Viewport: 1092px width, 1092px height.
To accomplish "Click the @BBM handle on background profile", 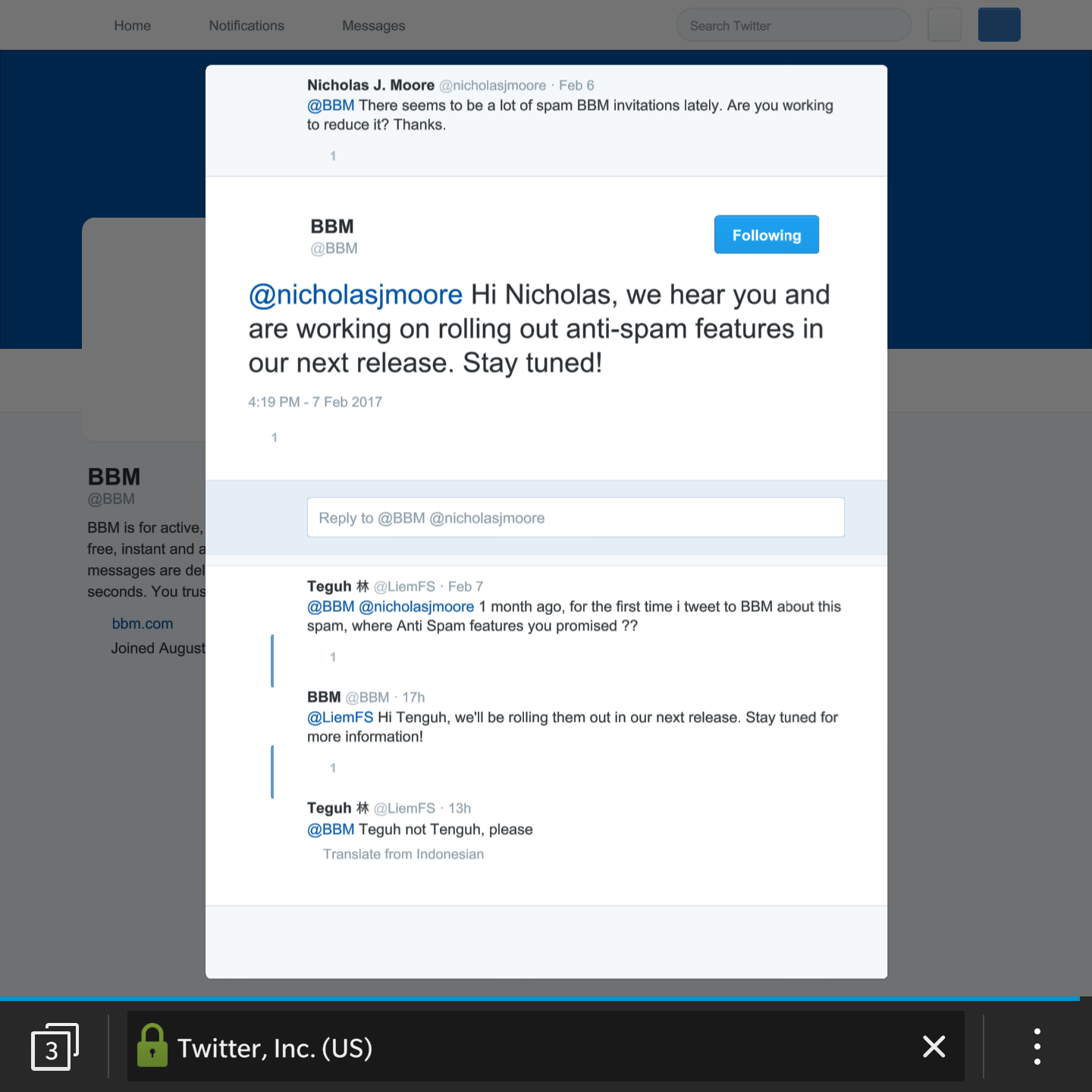I will tap(111, 499).
